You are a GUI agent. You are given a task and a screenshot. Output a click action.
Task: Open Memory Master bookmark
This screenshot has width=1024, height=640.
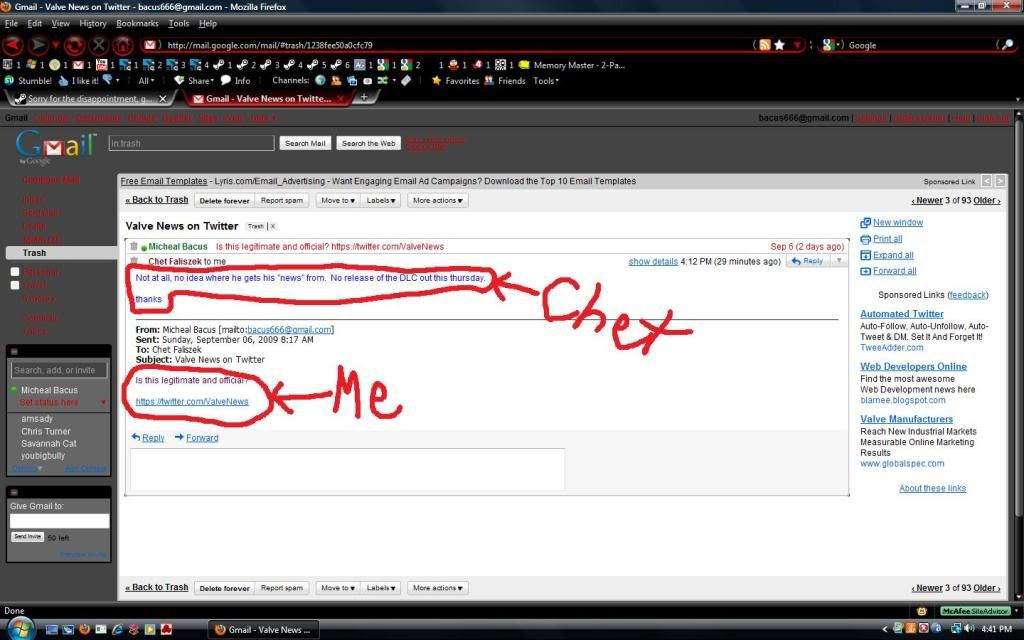[x=573, y=65]
